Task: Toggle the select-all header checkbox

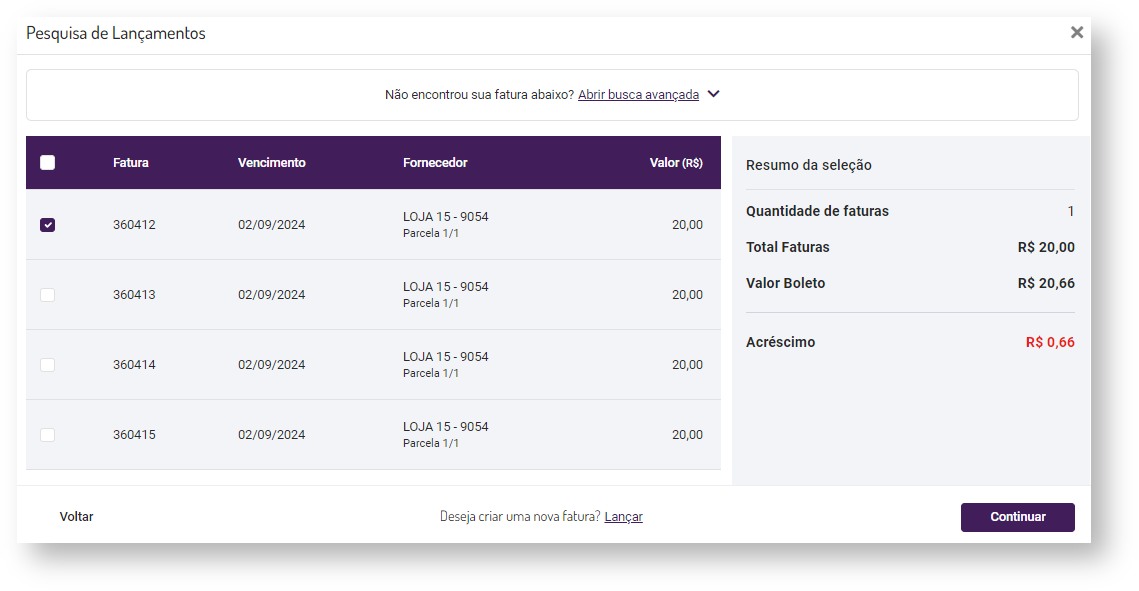Action: 47,163
